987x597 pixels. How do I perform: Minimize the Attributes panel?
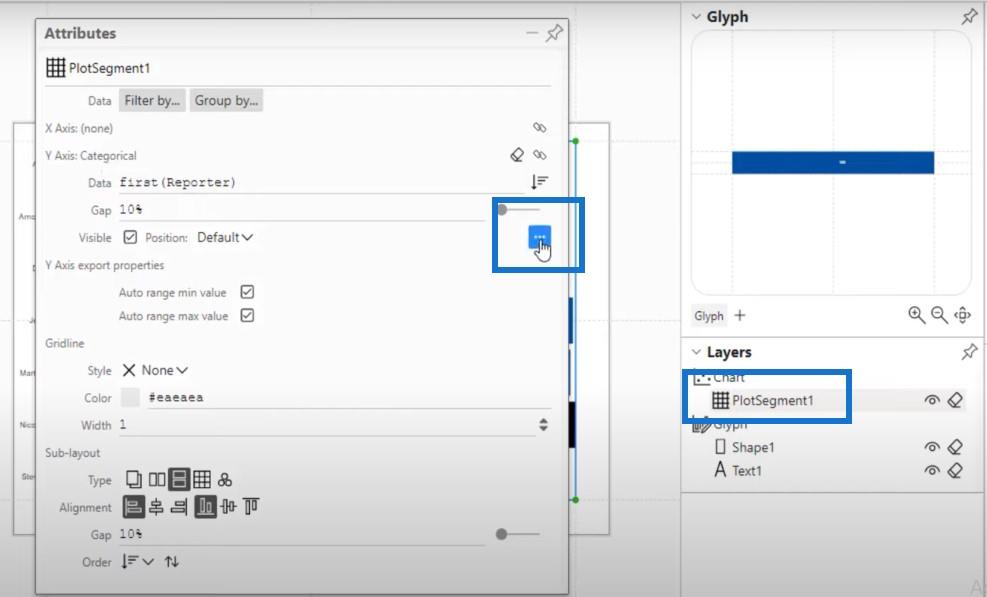[x=532, y=33]
